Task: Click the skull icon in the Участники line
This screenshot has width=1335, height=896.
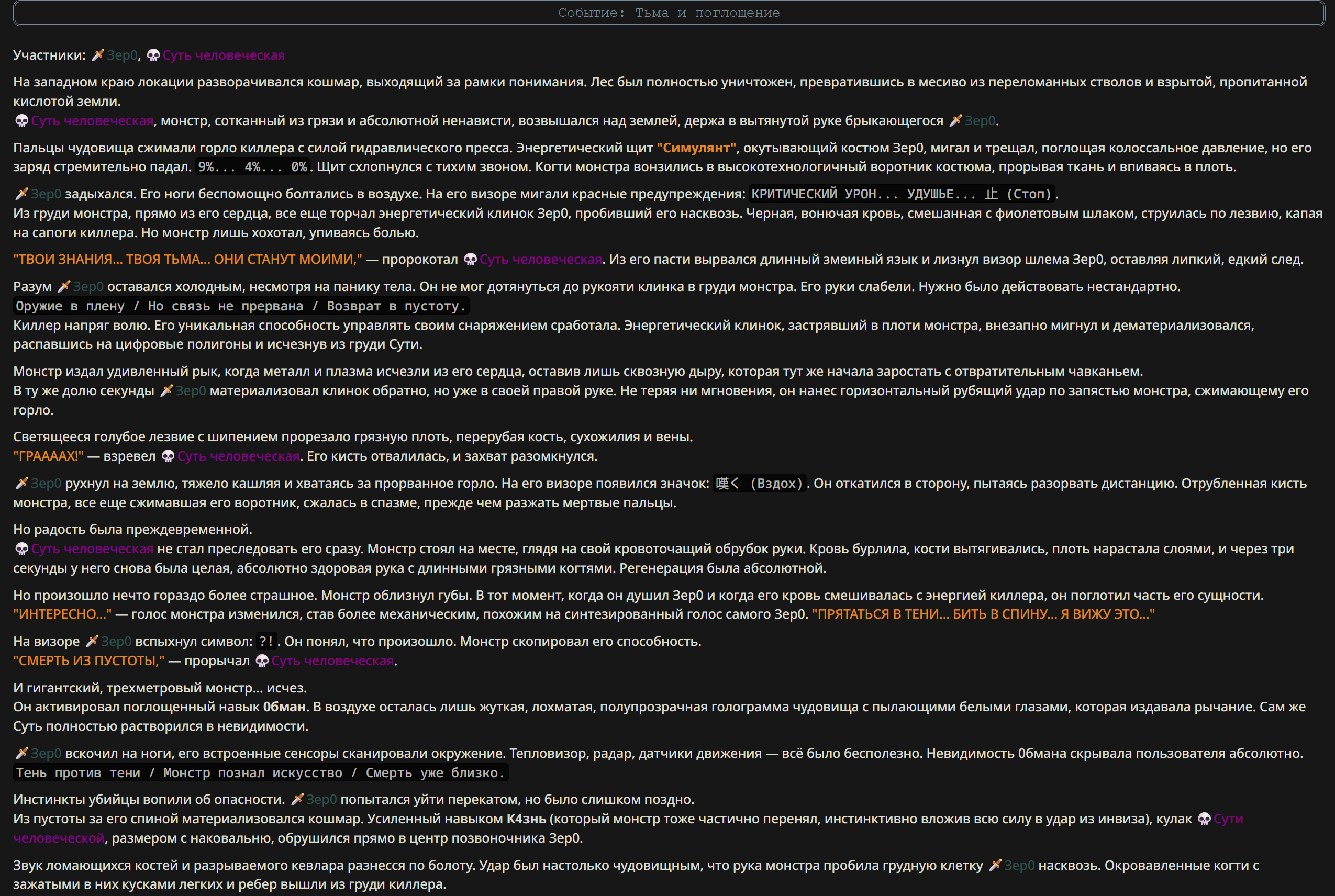Action: (153, 55)
